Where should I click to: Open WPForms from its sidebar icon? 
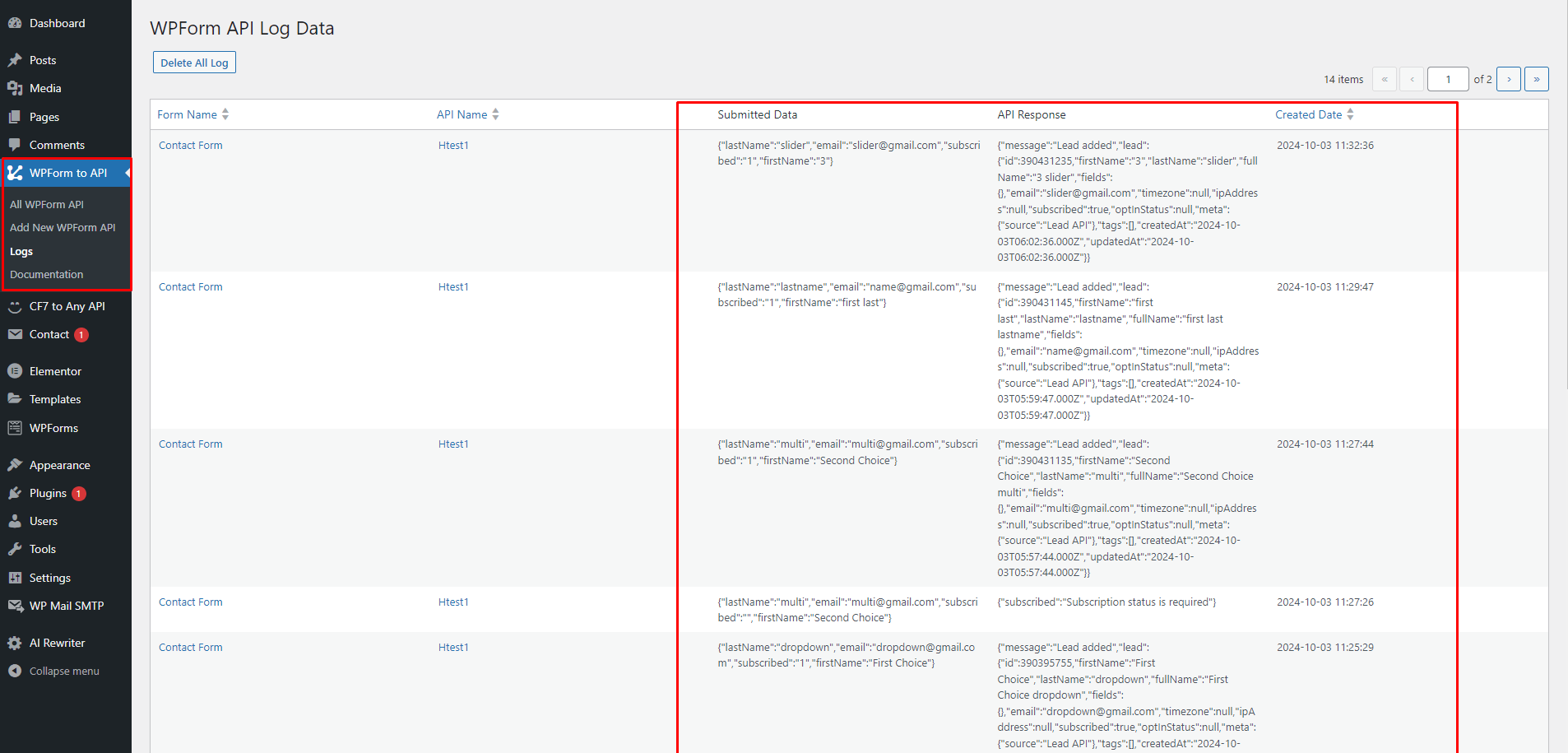(x=15, y=427)
